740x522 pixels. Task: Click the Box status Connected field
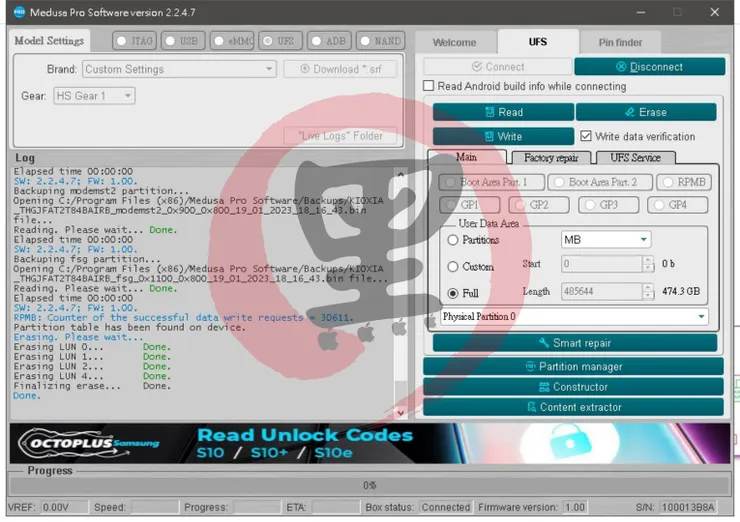446,507
